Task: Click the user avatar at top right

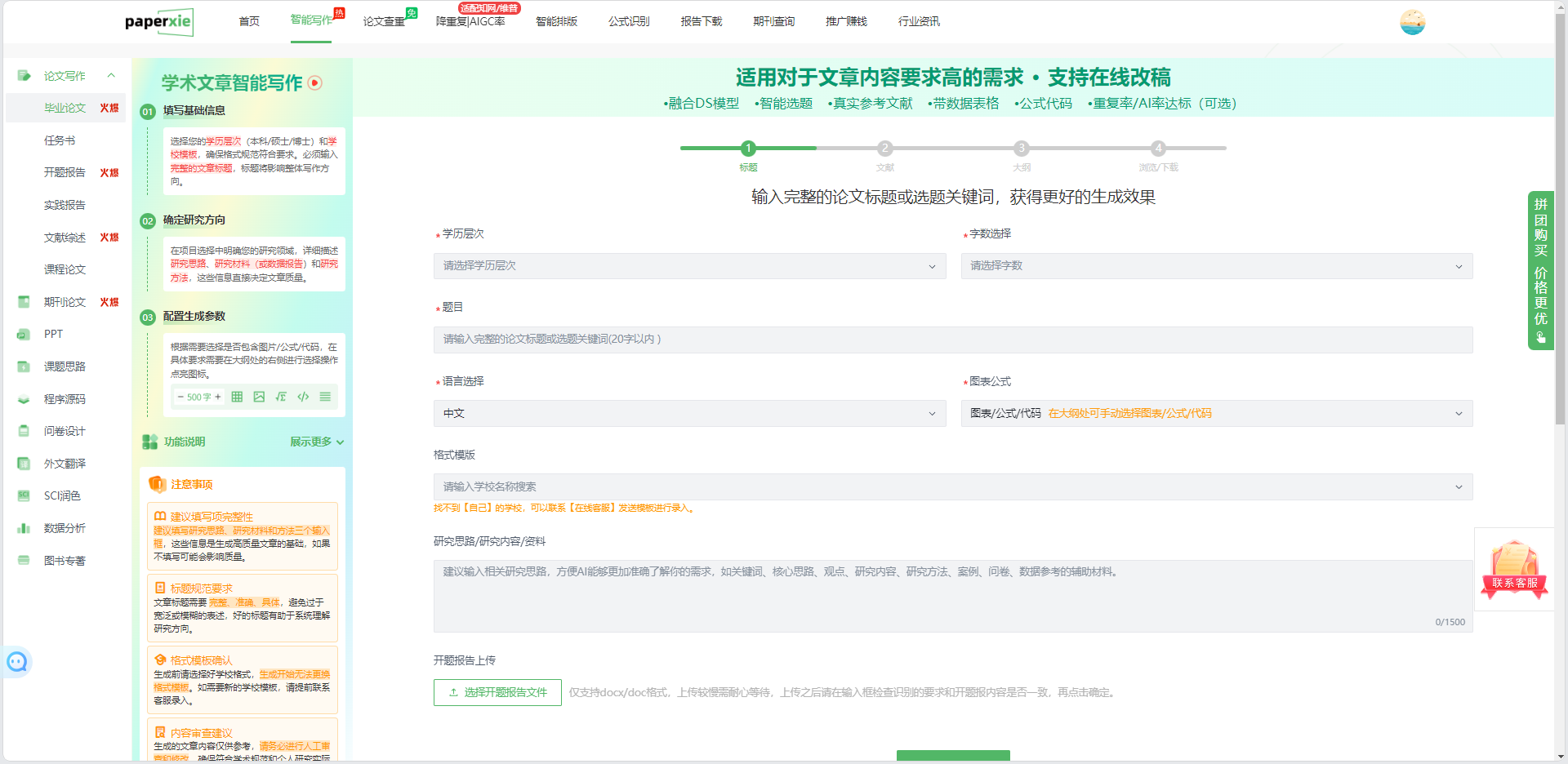Action: click(x=1412, y=22)
